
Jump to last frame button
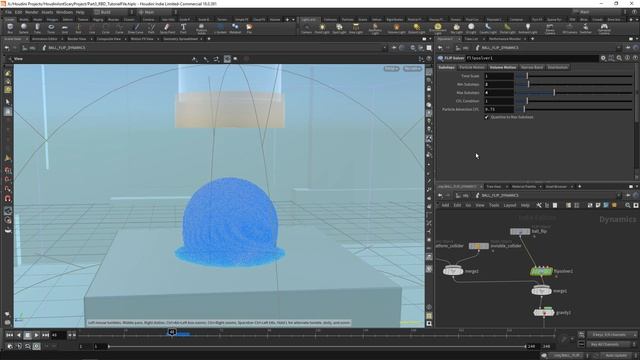[45, 335]
